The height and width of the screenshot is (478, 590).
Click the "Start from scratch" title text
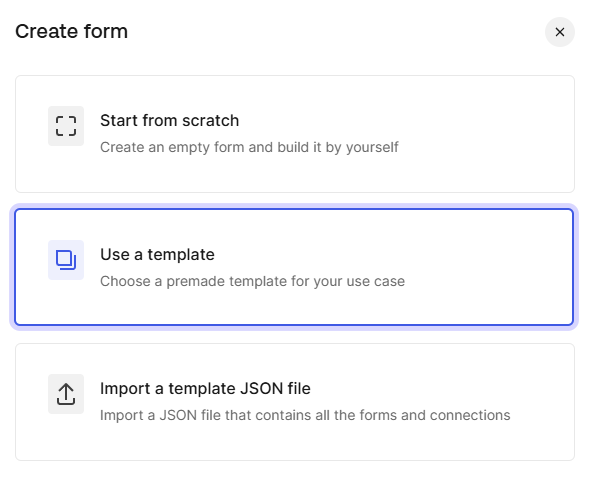(x=169, y=121)
